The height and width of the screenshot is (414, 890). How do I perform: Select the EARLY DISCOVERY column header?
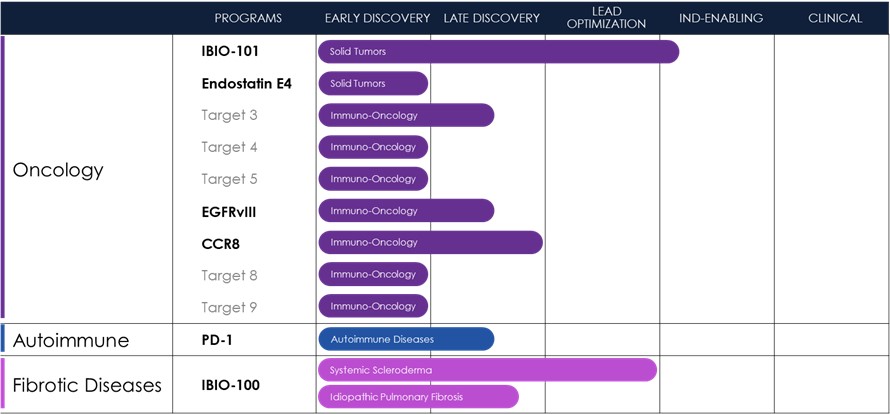(x=377, y=18)
